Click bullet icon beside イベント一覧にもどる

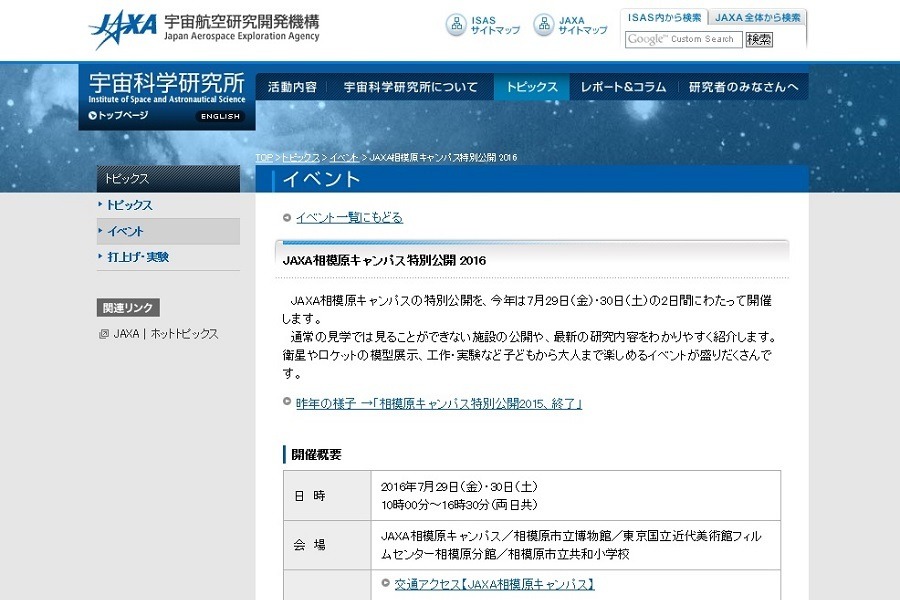click(x=287, y=218)
